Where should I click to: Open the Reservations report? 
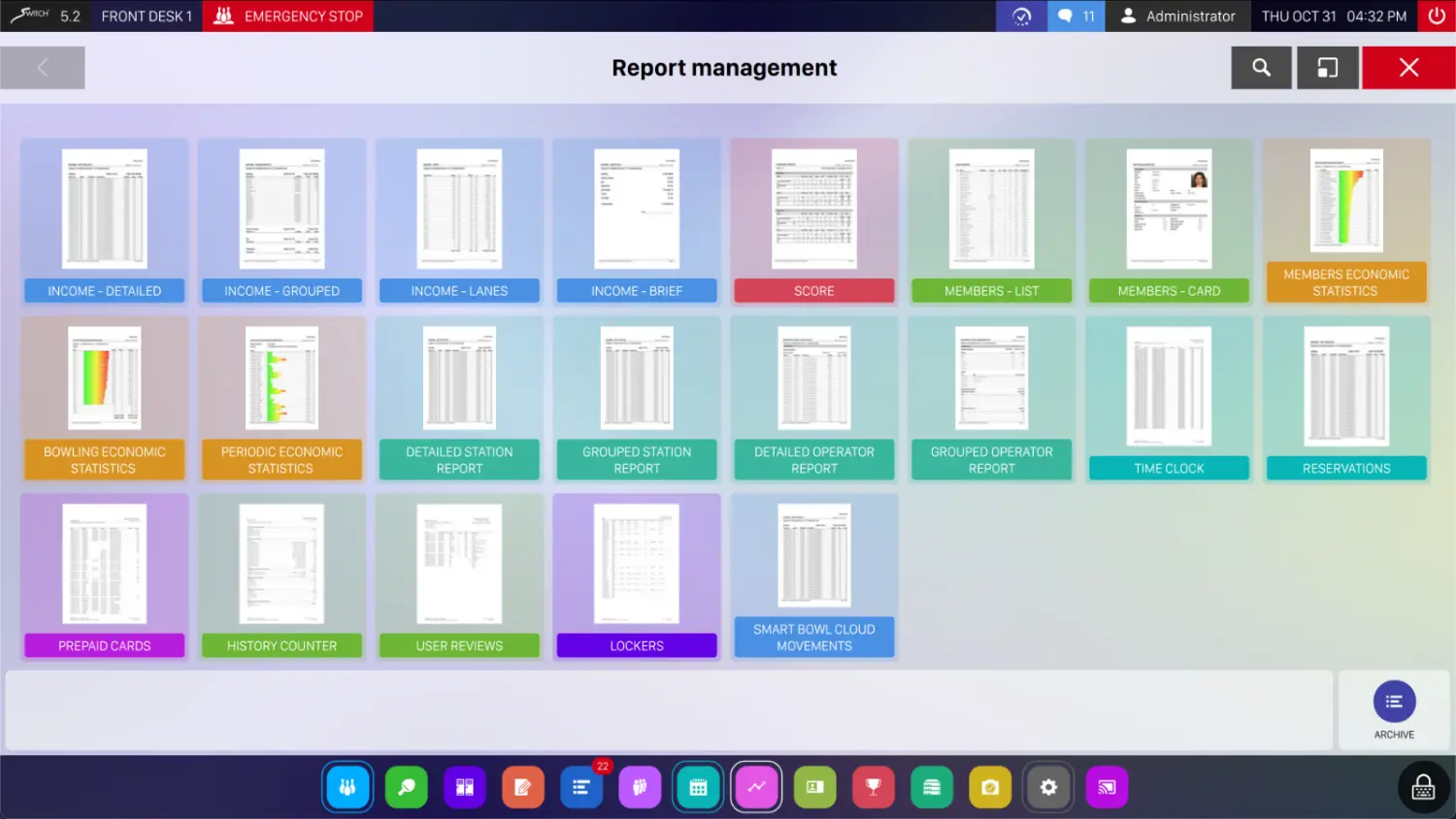coord(1346,400)
